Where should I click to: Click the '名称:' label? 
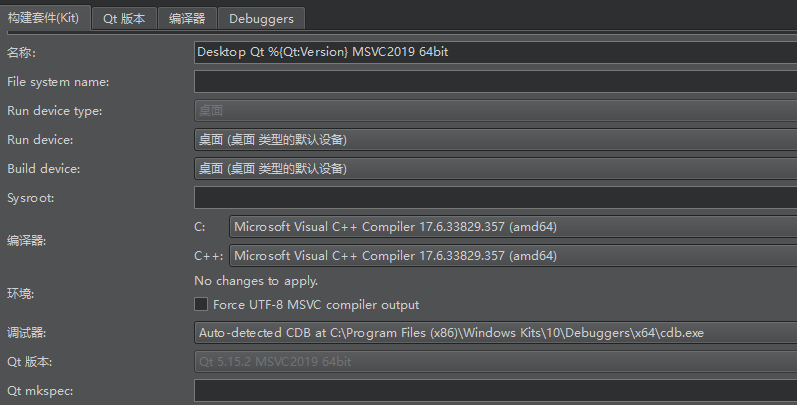pyautogui.click(x=21, y=52)
